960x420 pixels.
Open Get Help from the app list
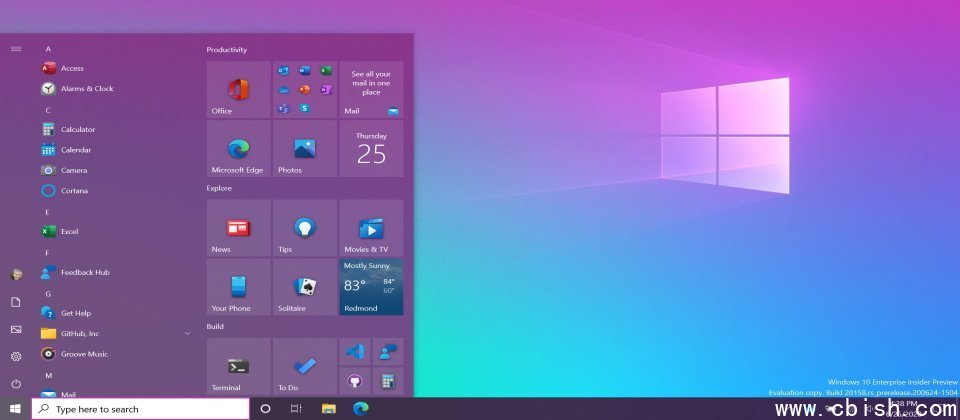coord(116,313)
